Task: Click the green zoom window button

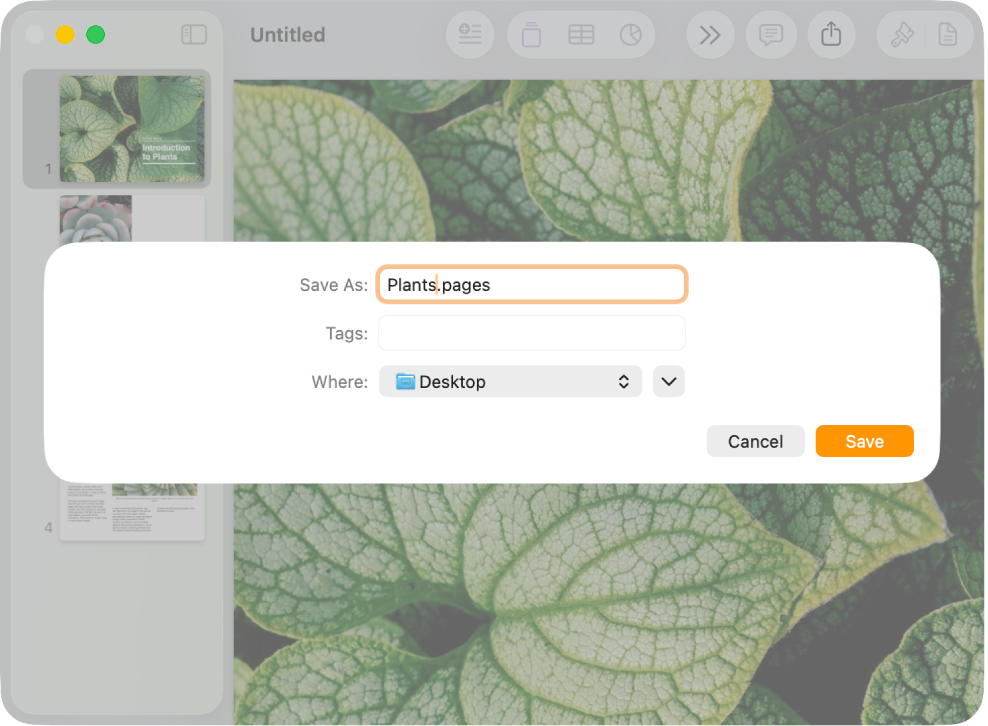Action: pos(96,34)
